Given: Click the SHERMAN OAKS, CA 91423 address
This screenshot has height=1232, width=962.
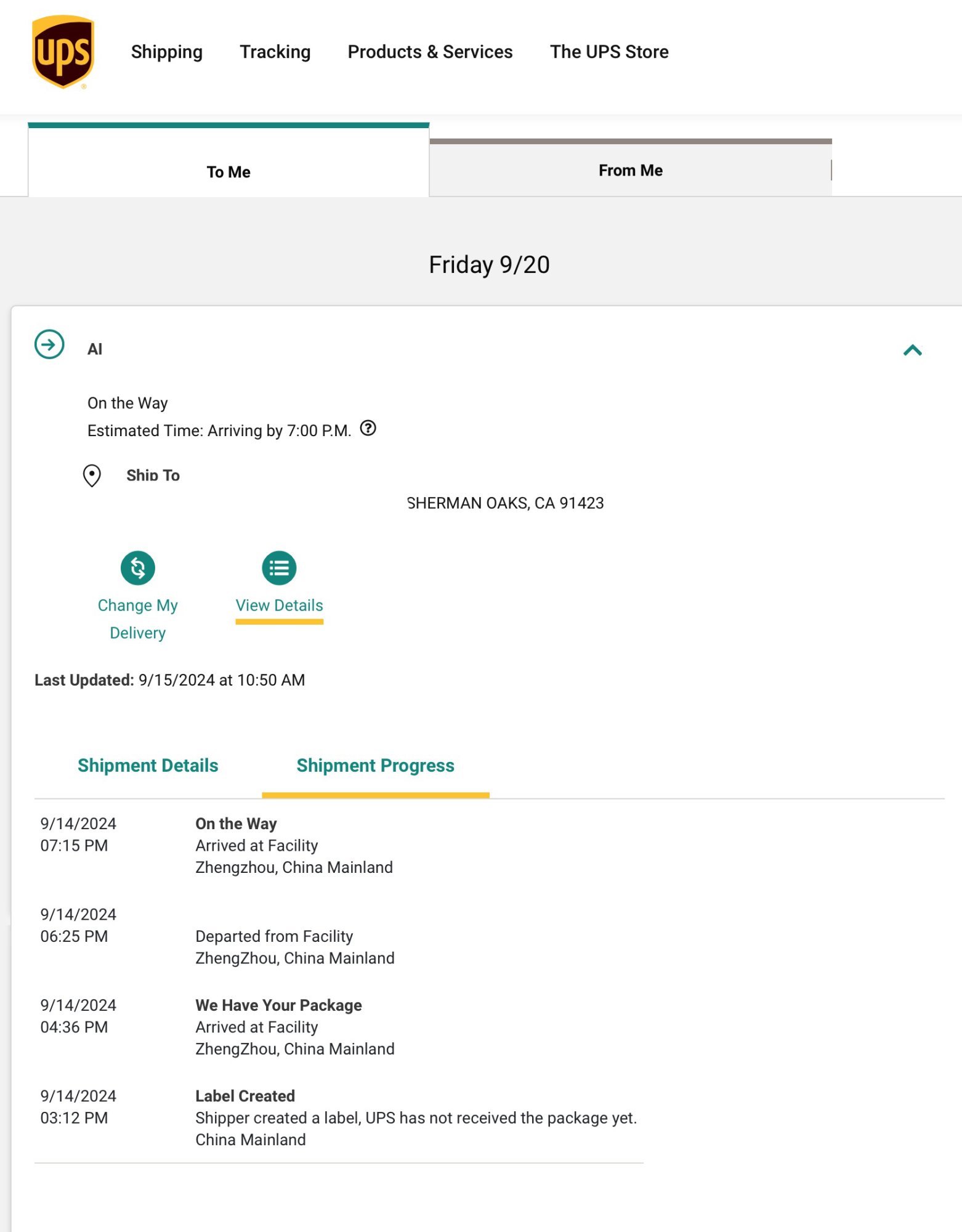Looking at the screenshot, I should [x=506, y=503].
